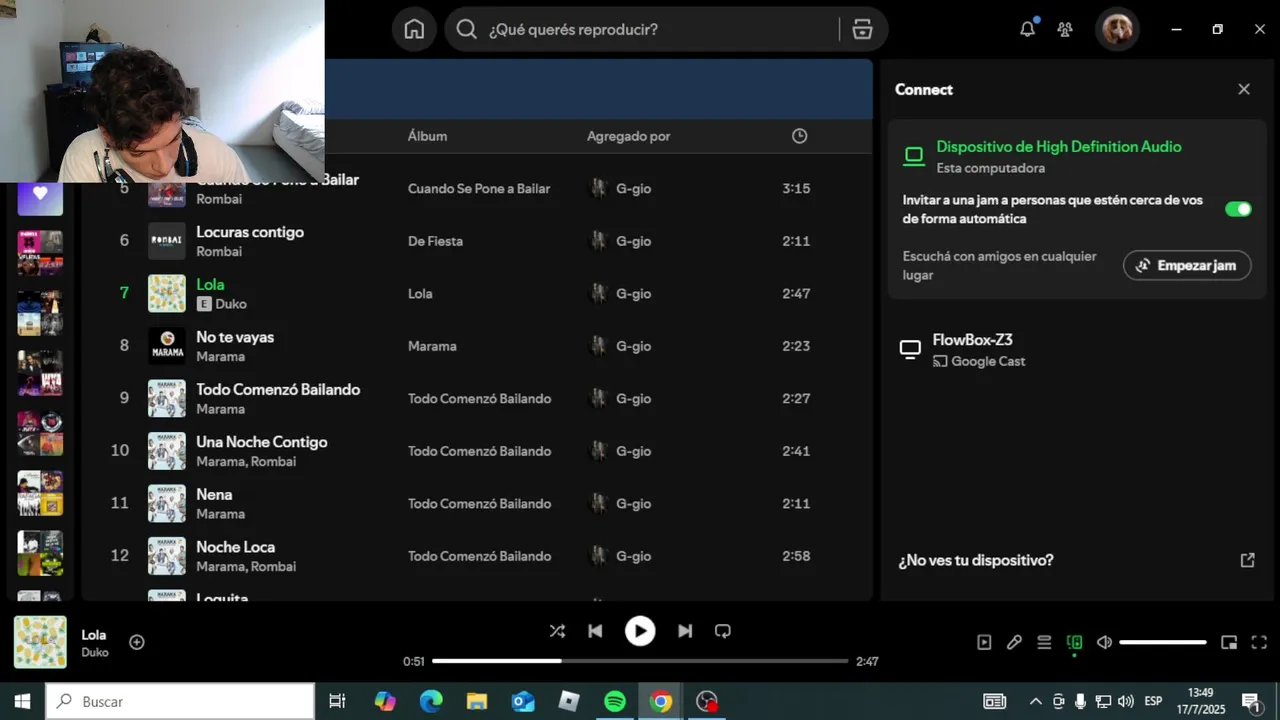Click the Marama cover thumbnail for No te vayas

click(x=167, y=346)
